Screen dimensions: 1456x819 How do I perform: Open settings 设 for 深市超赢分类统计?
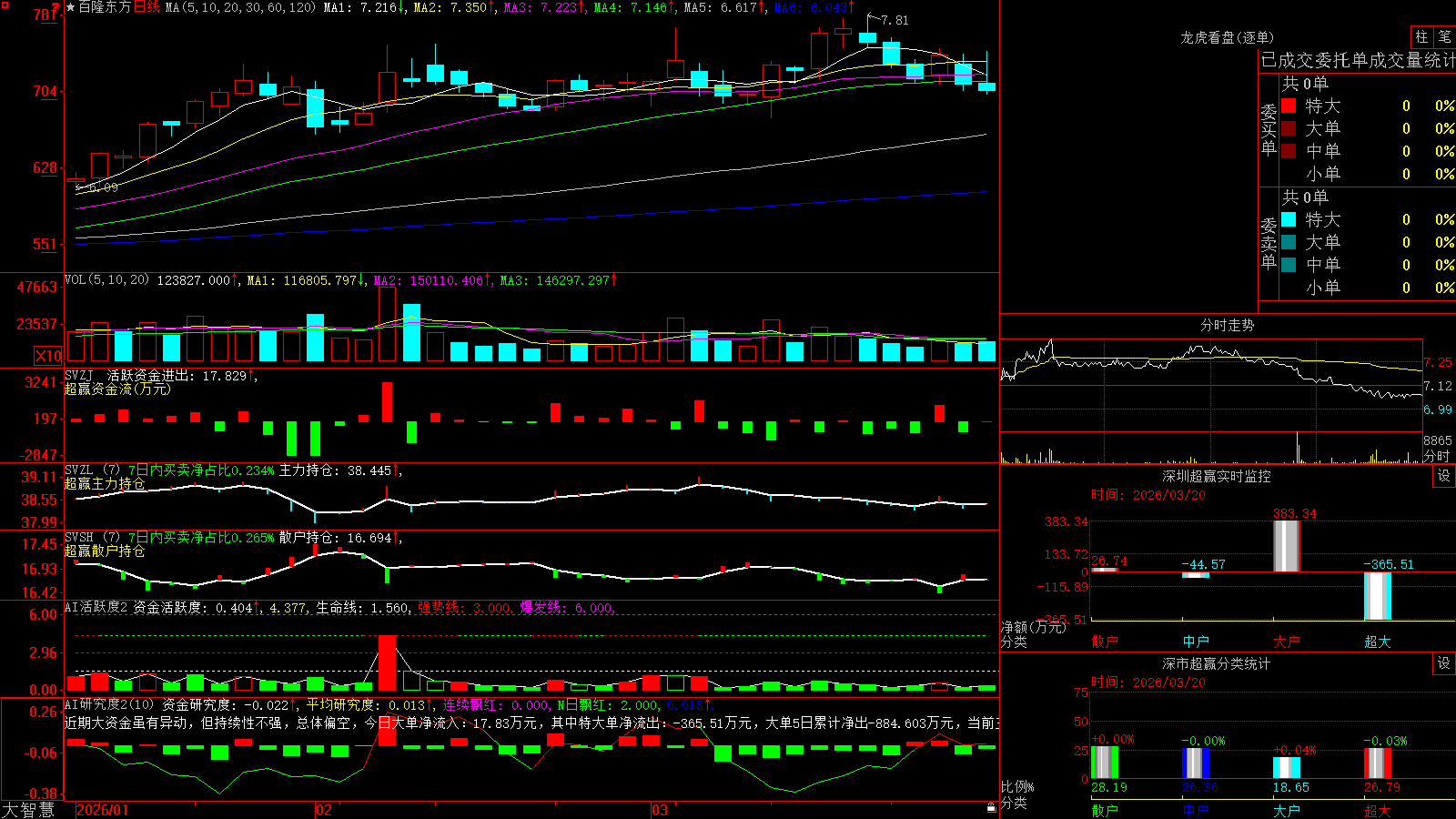(x=1444, y=663)
